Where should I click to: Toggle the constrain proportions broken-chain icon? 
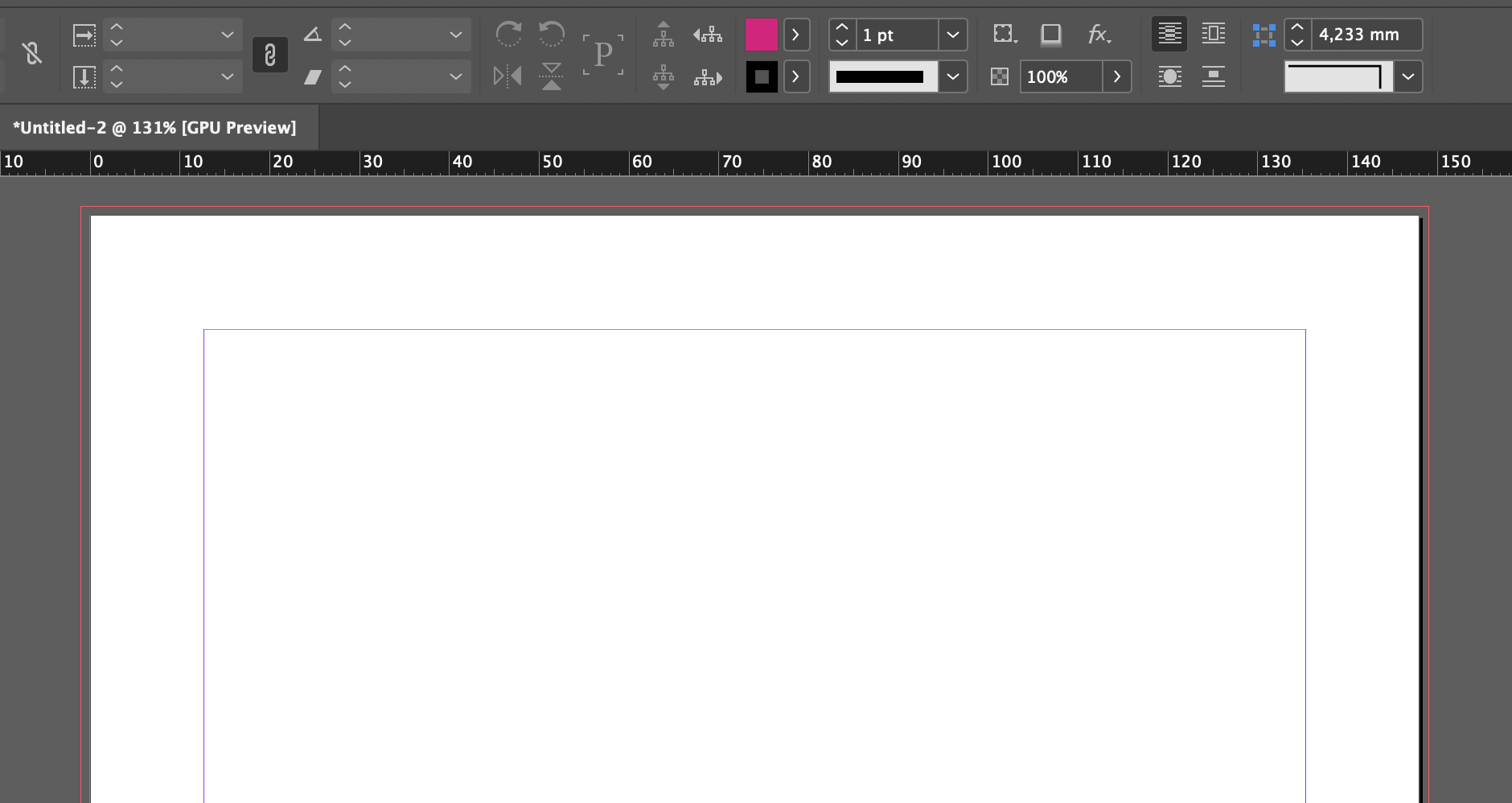point(31,54)
